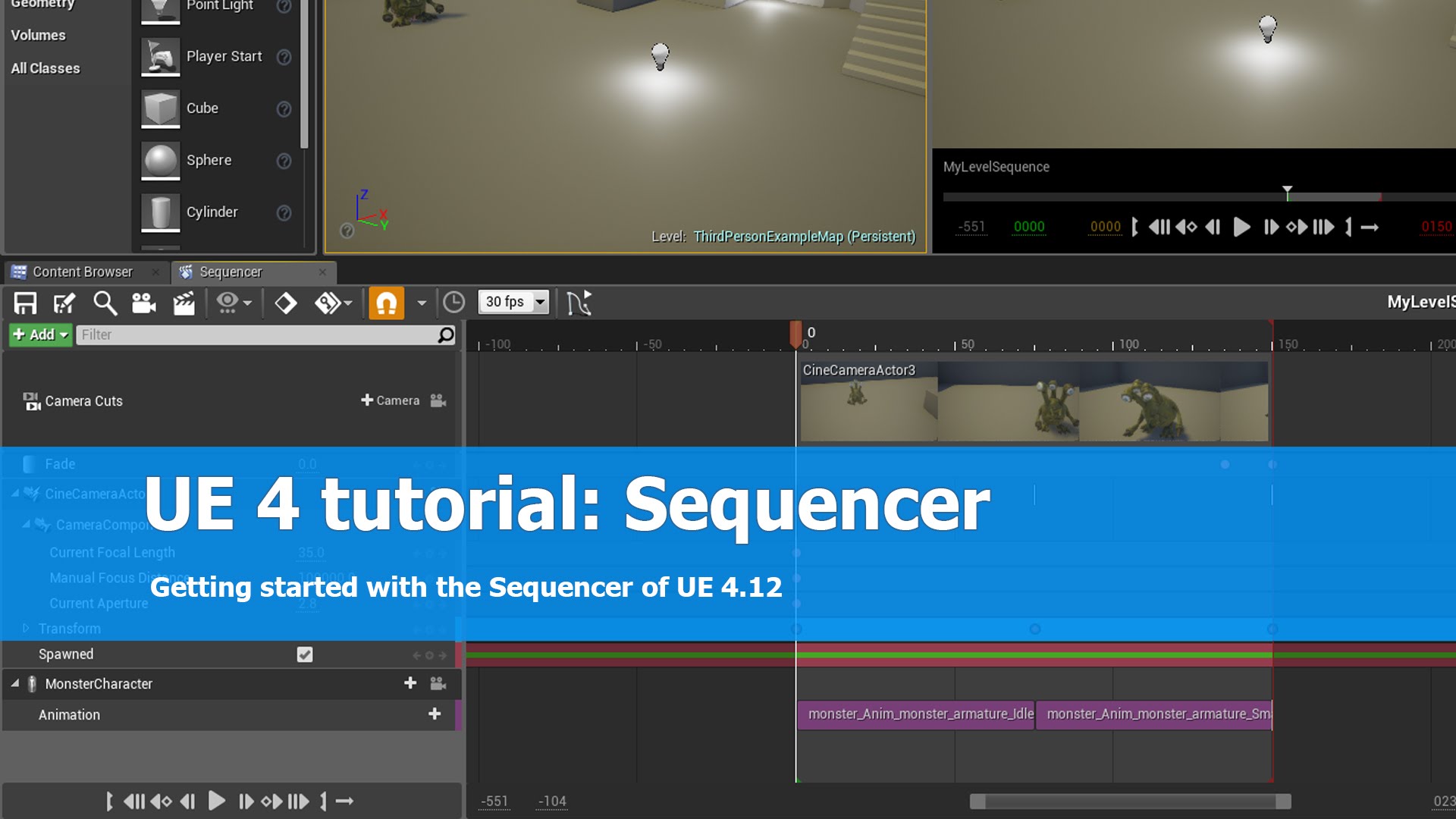Viewport: 1456px width, 819px height.
Task: Go to next Spawned keyframe arrow
Action: [442, 655]
